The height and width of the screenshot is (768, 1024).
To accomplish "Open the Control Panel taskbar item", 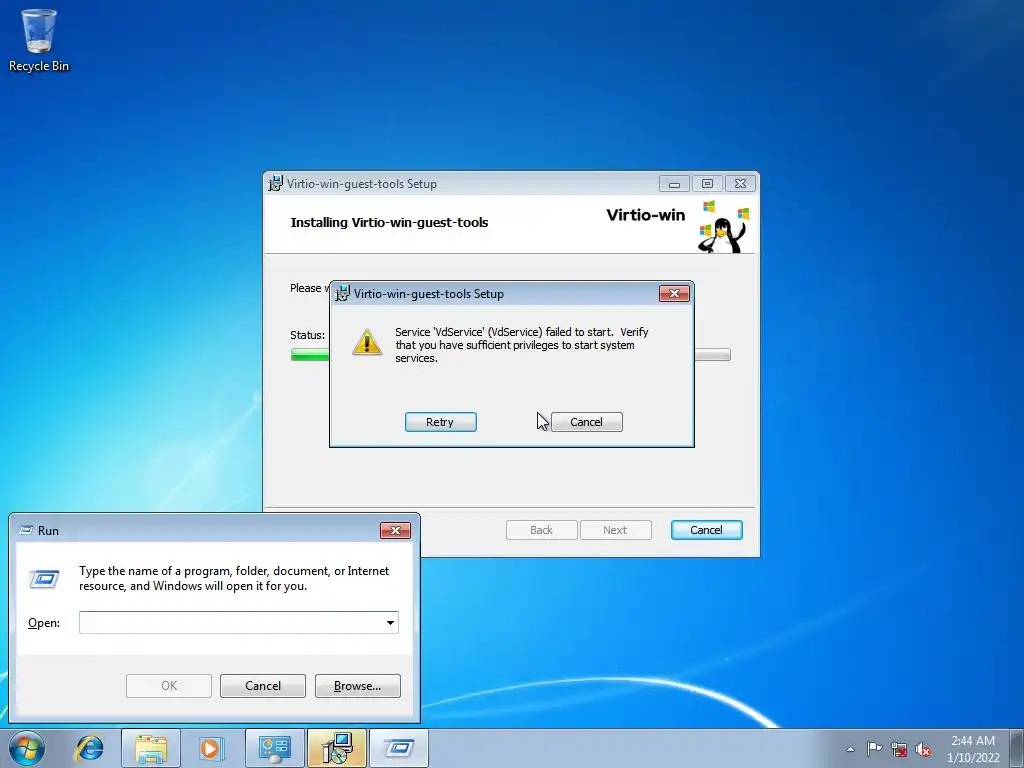I will tap(275, 748).
